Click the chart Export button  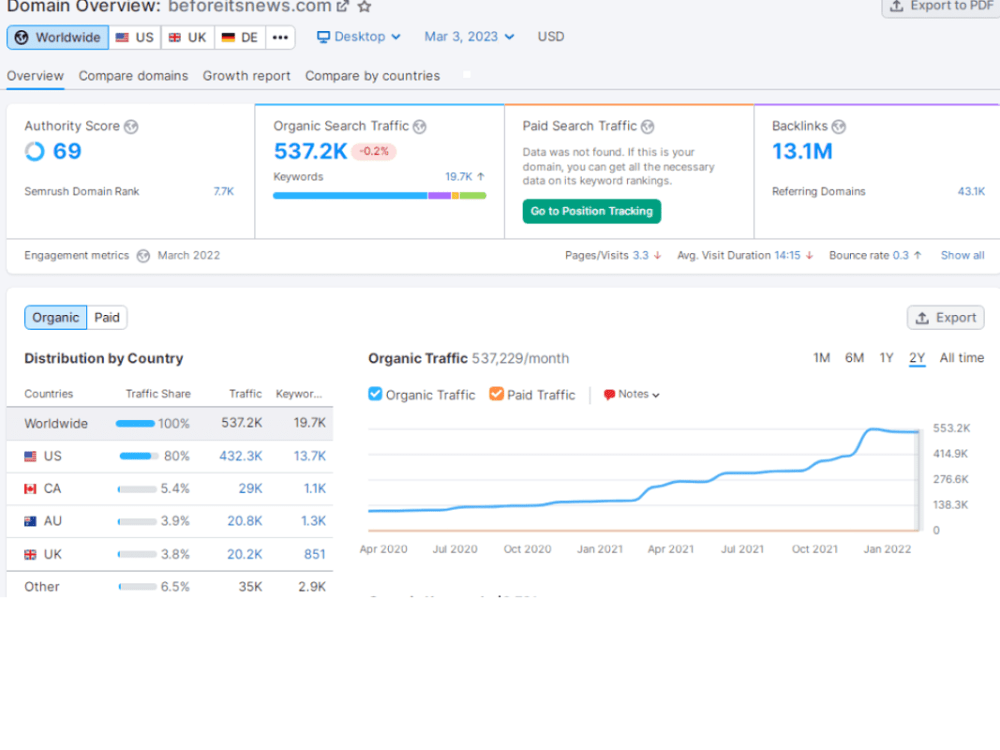point(946,318)
